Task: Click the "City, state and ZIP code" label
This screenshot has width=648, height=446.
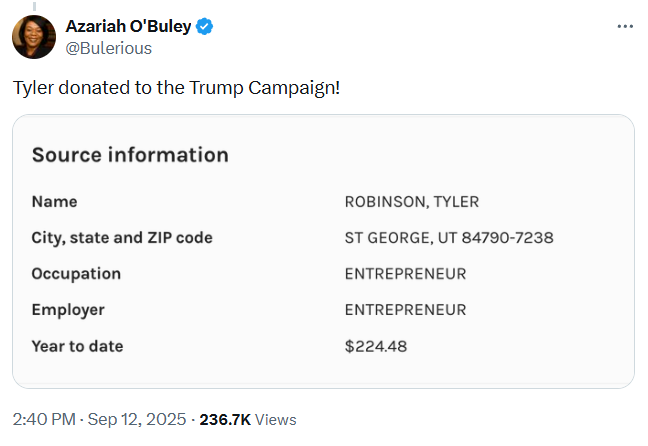Action: tap(122, 238)
